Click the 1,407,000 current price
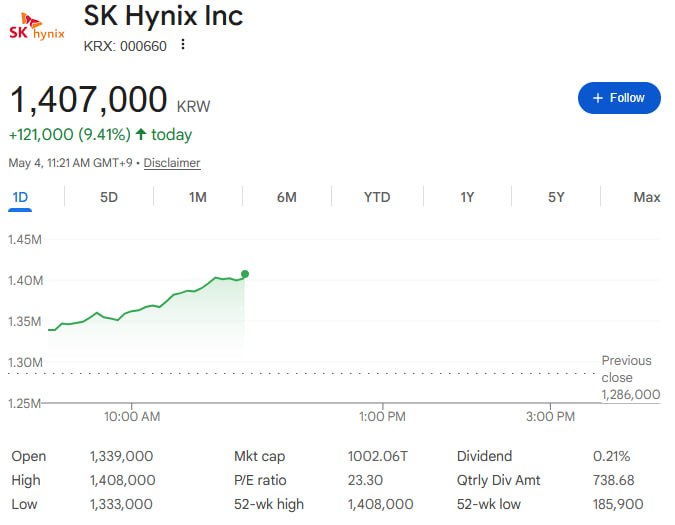The image size is (675, 525). pos(88,99)
